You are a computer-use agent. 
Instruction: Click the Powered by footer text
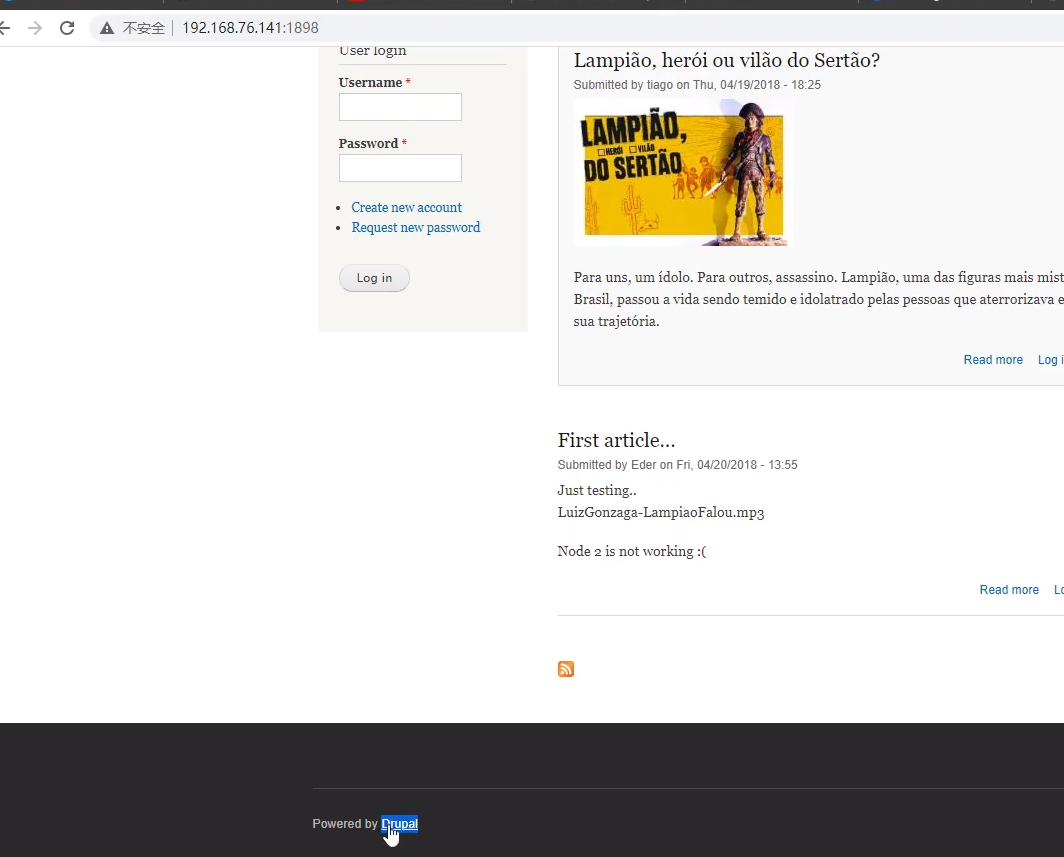click(x=345, y=824)
